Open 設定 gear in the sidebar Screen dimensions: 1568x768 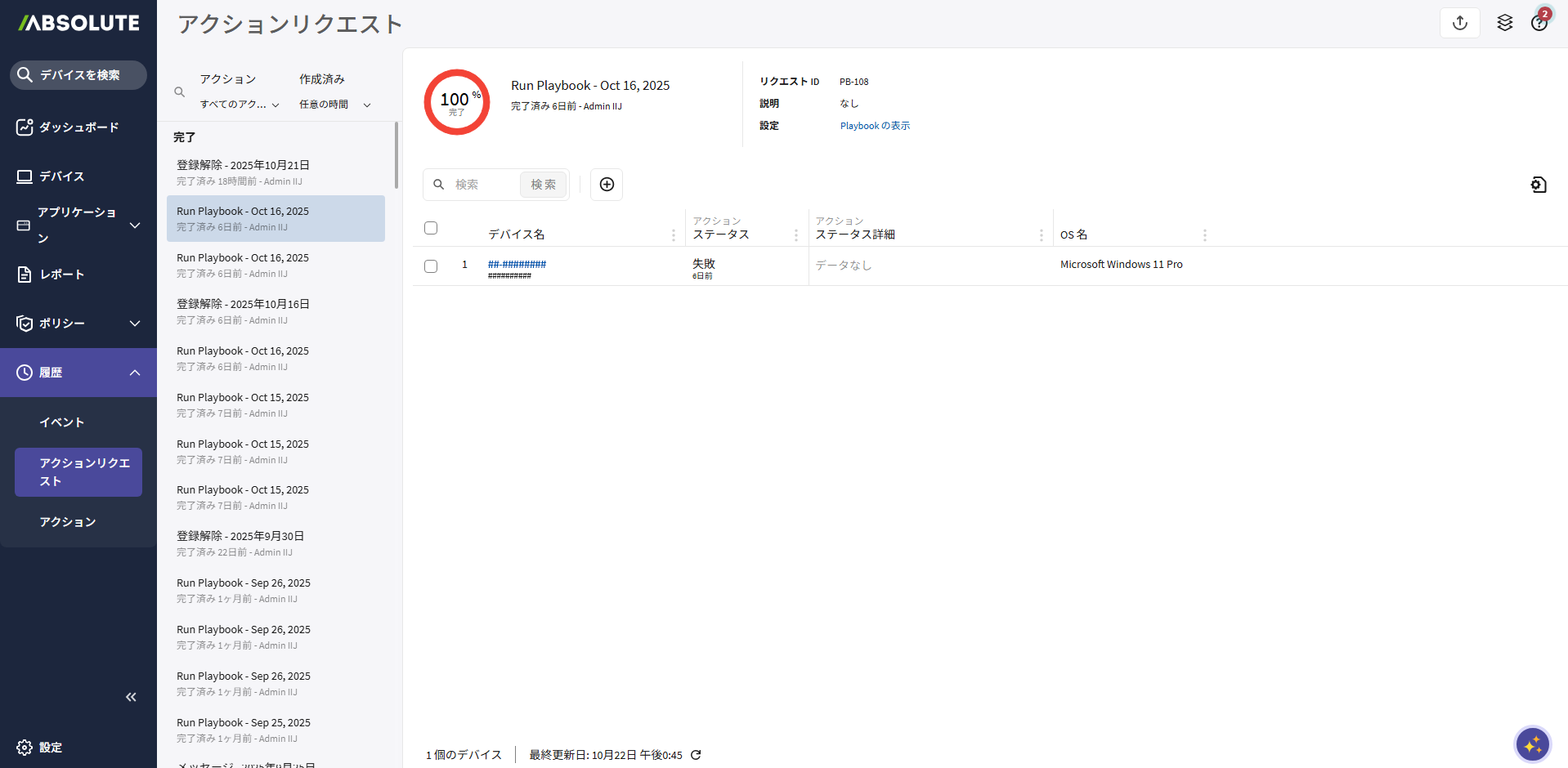(39, 748)
